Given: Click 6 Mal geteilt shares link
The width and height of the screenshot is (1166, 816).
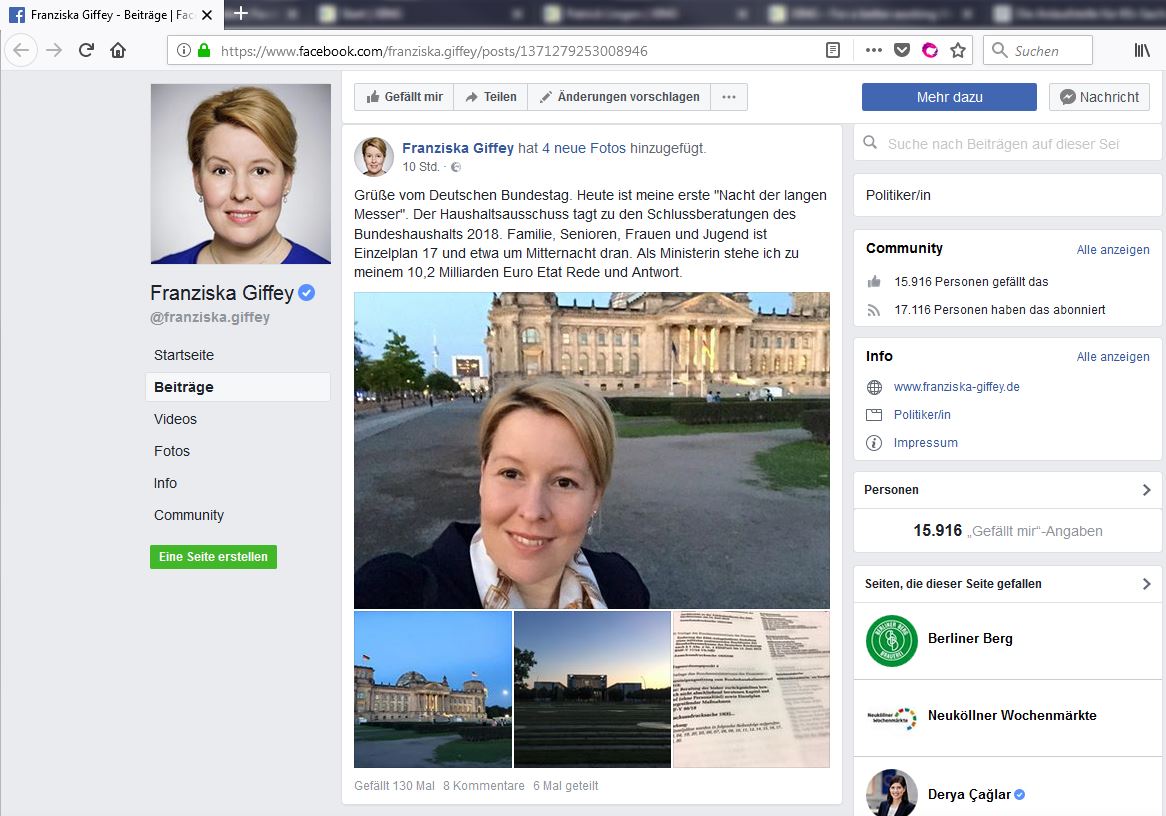Looking at the screenshot, I should click(x=565, y=786).
